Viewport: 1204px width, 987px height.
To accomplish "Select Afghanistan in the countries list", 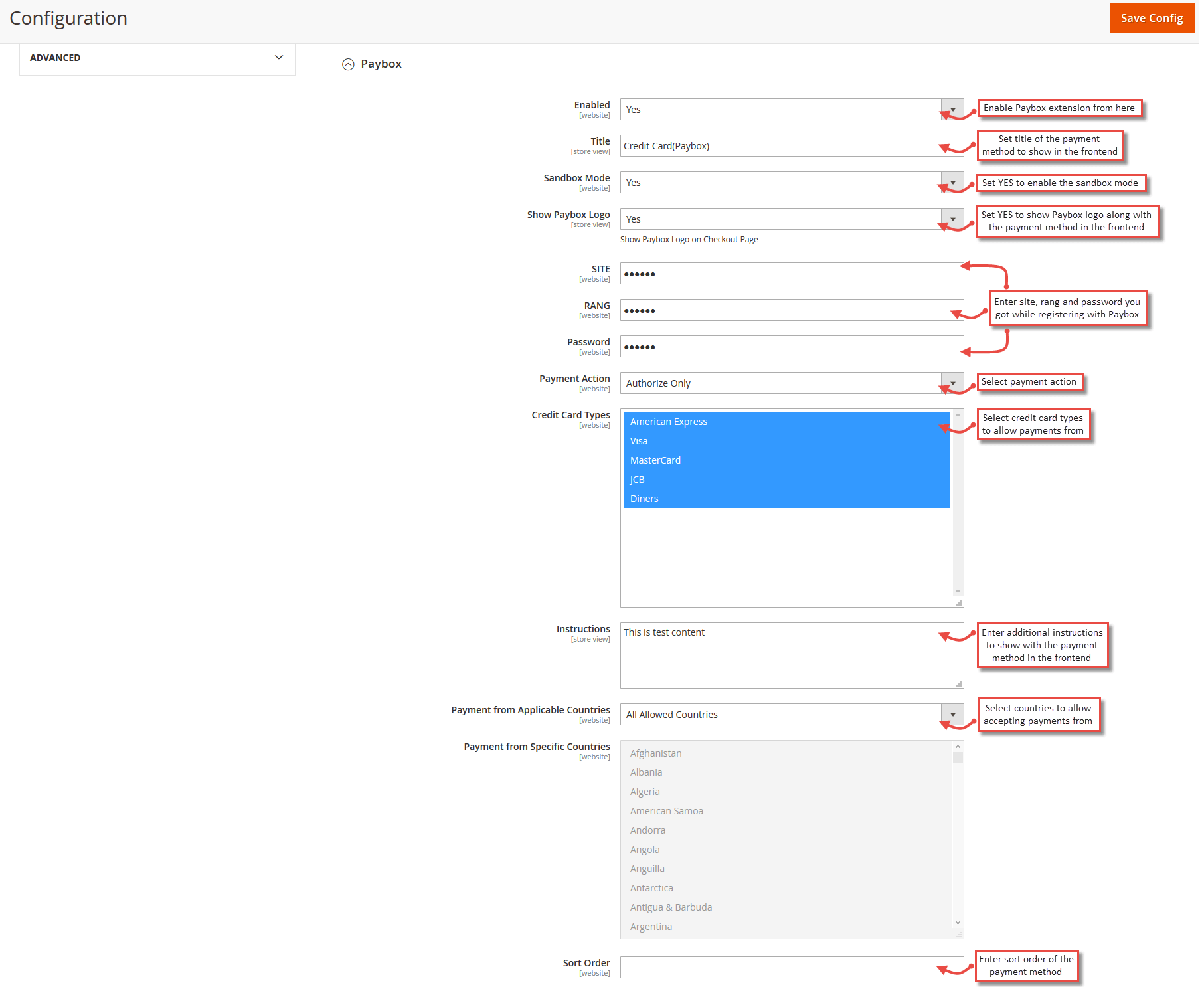I will tap(786, 753).
